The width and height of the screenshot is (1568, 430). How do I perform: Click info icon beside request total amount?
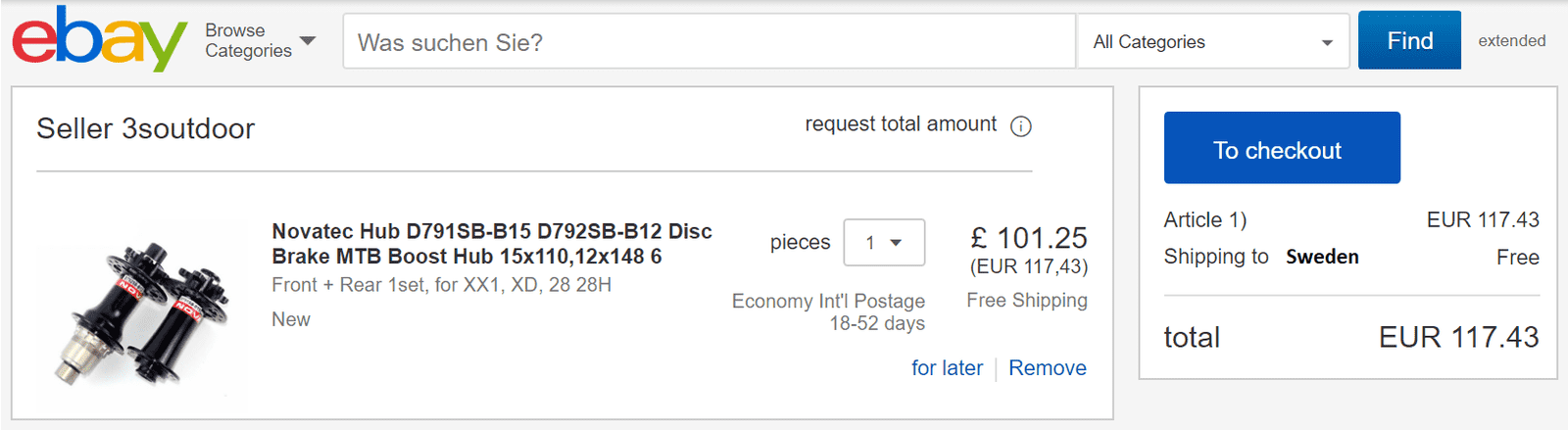point(1021,126)
